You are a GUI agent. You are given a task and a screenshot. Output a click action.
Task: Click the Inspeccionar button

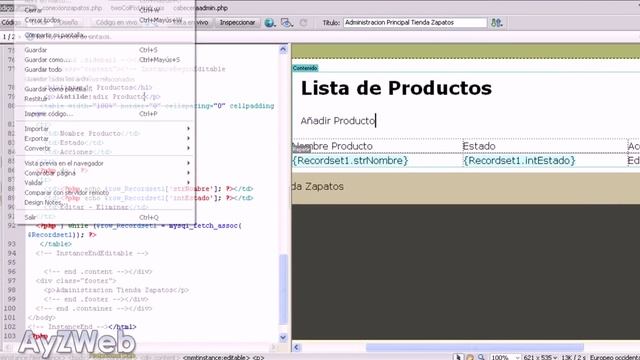tap(237, 23)
